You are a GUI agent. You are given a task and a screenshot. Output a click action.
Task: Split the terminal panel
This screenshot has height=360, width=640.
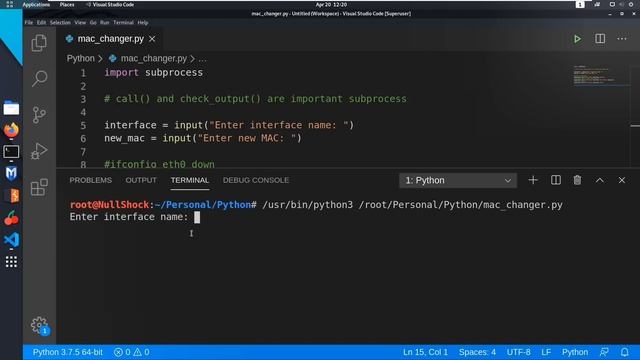point(556,180)
